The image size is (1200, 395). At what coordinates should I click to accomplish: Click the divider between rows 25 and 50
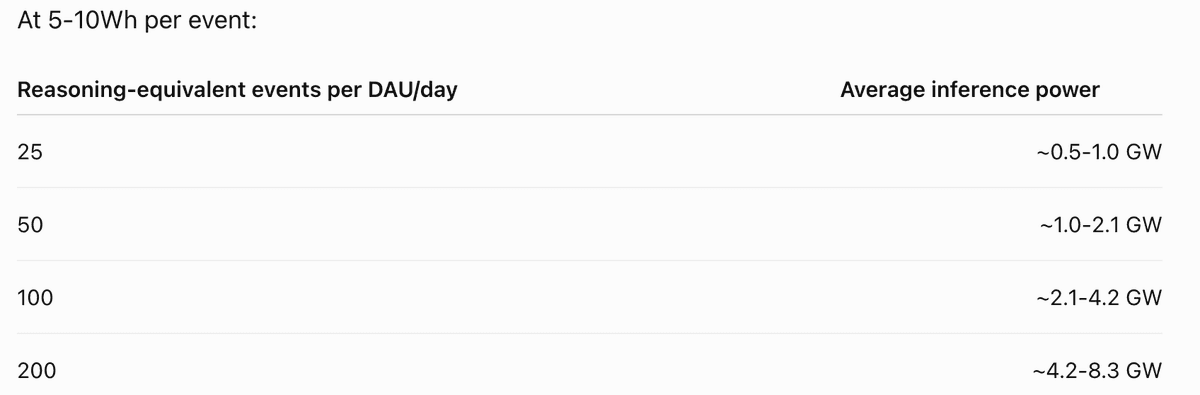click(x=590, y=188)
